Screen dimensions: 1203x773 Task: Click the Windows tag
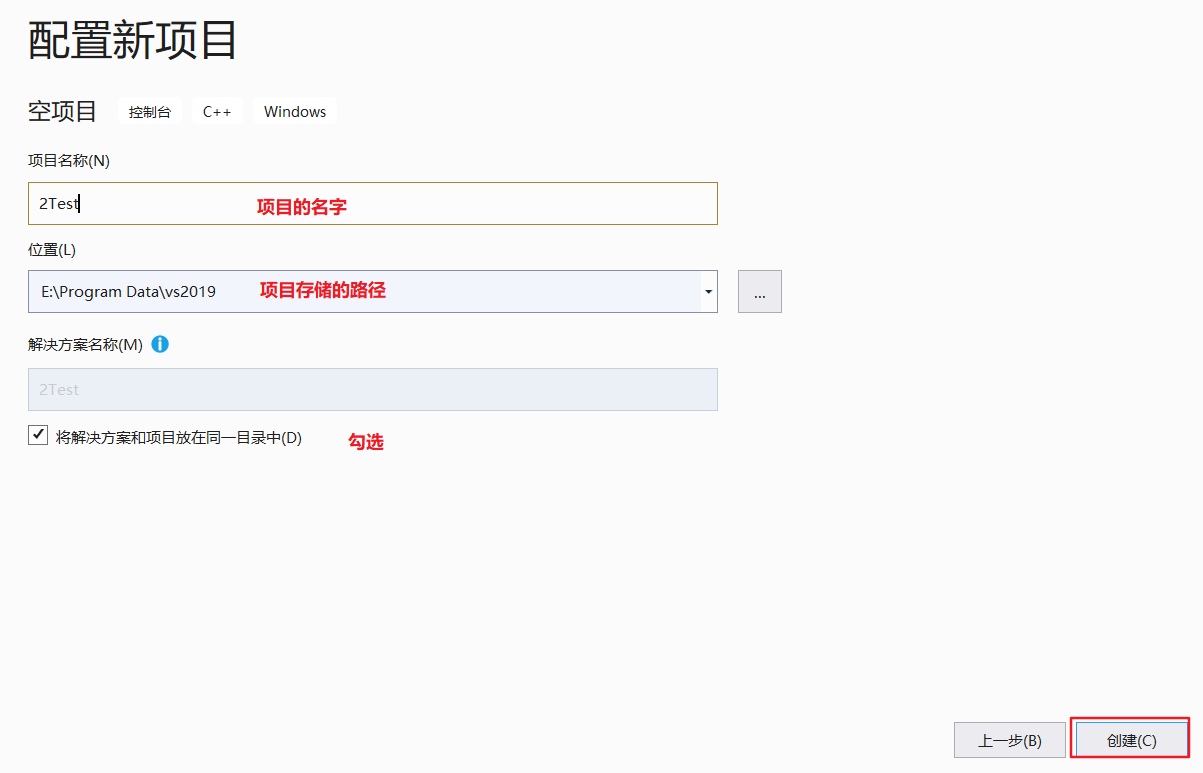click(x=295, y=112)
